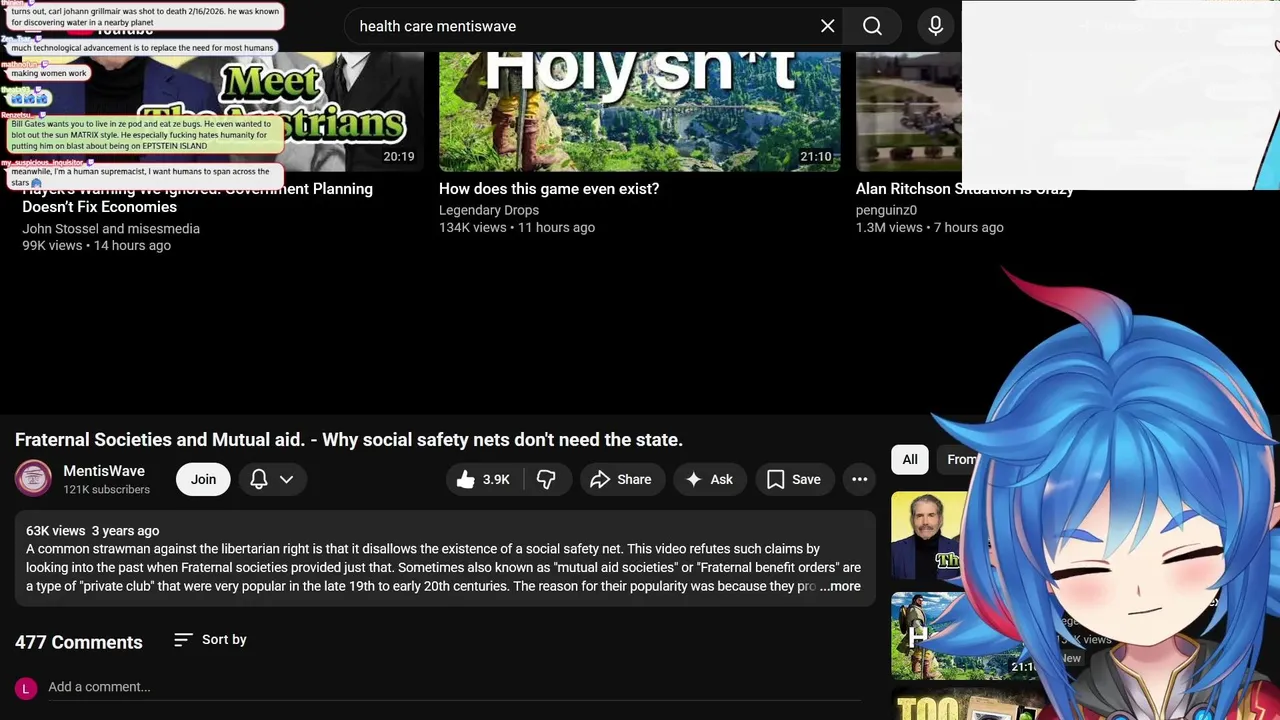Click the user avatar 'L' beside comment box

26,688
